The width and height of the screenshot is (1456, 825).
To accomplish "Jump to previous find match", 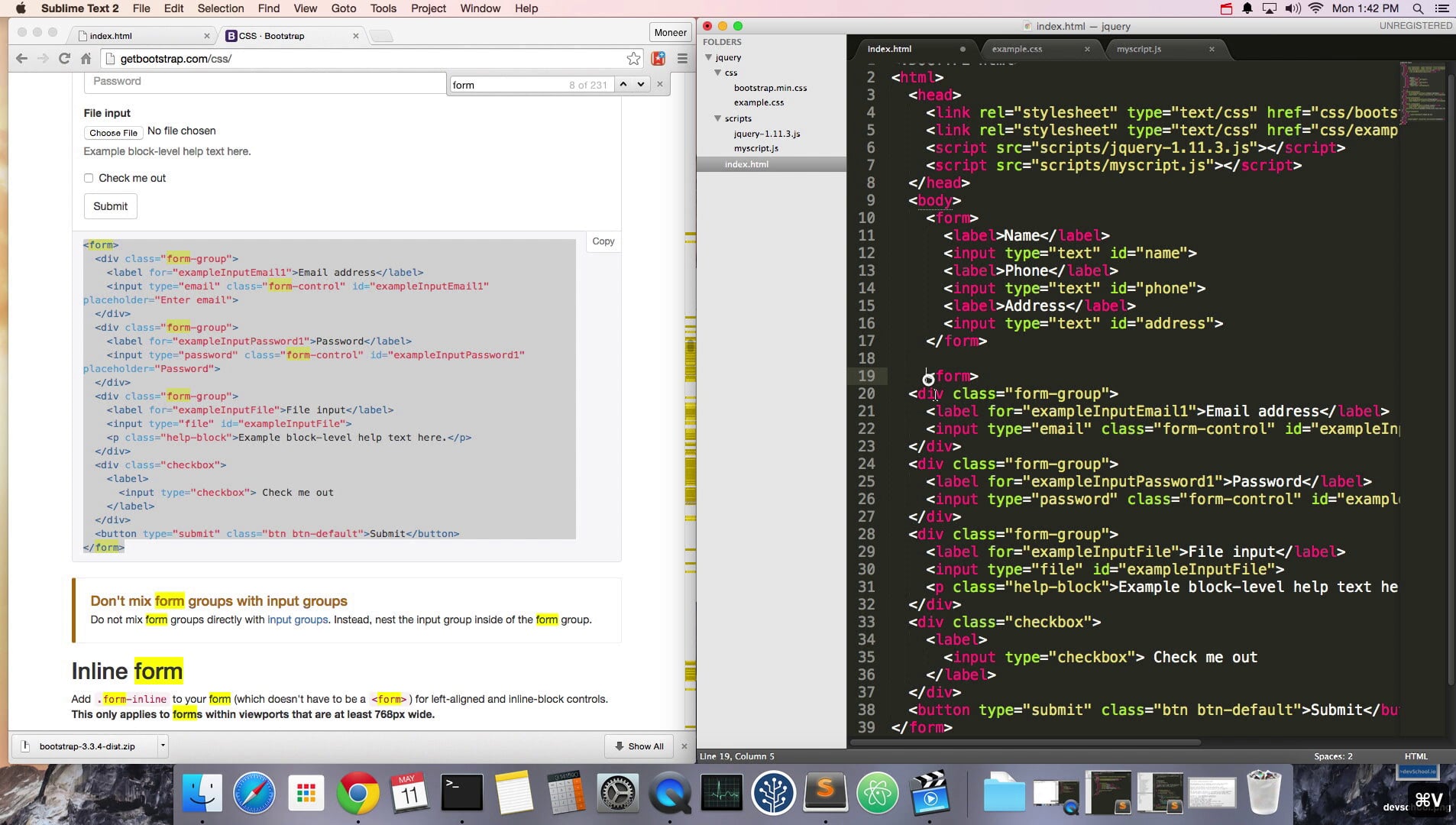I will click(x=623, y=84).
